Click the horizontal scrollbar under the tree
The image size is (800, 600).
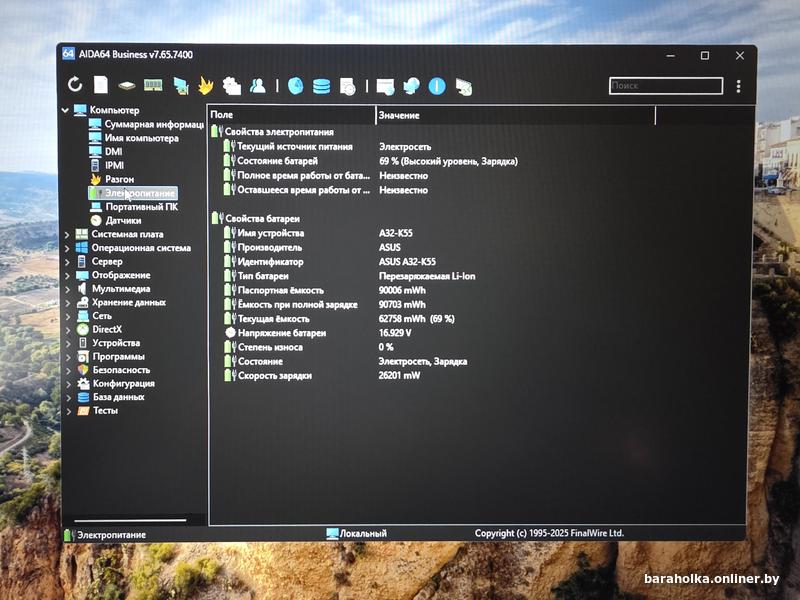[x=130, y=520]
